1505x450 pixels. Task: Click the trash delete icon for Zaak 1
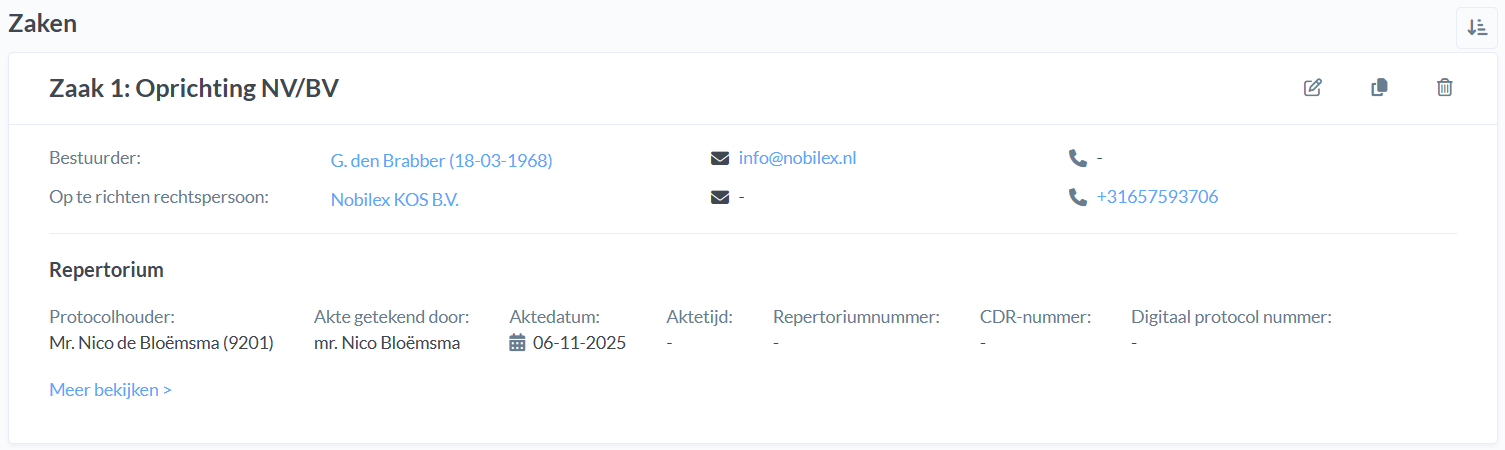click(x=1444, y=88)
